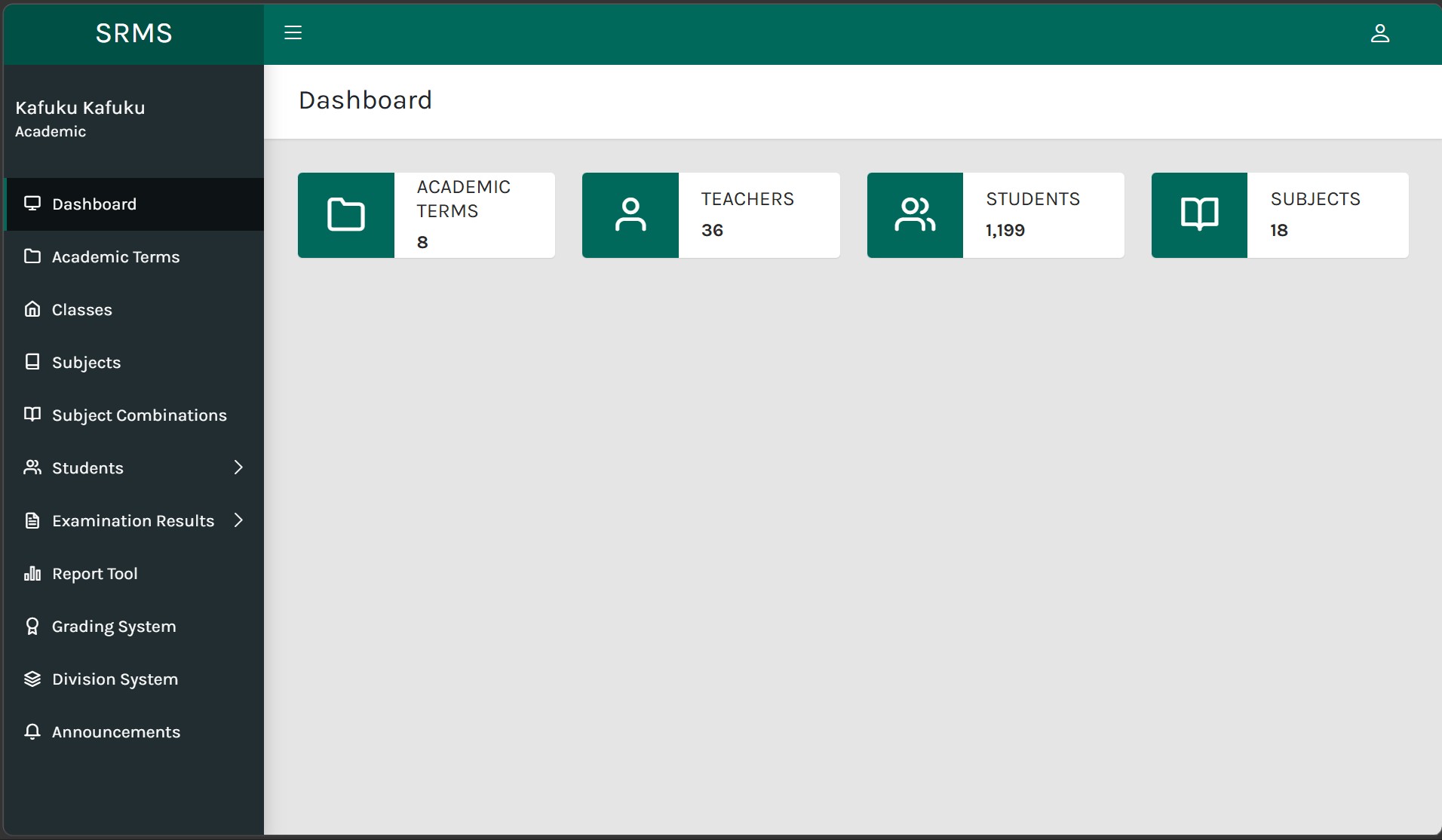Toggle the hamburger menu in the top bar

[x=293, y=33]
